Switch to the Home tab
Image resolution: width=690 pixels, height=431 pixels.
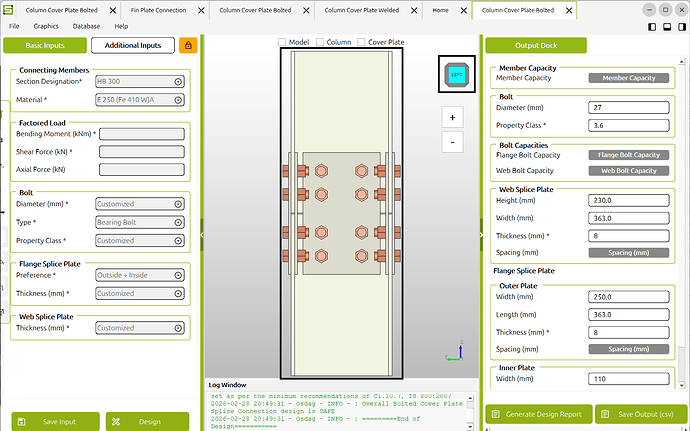tap(440, 9)
